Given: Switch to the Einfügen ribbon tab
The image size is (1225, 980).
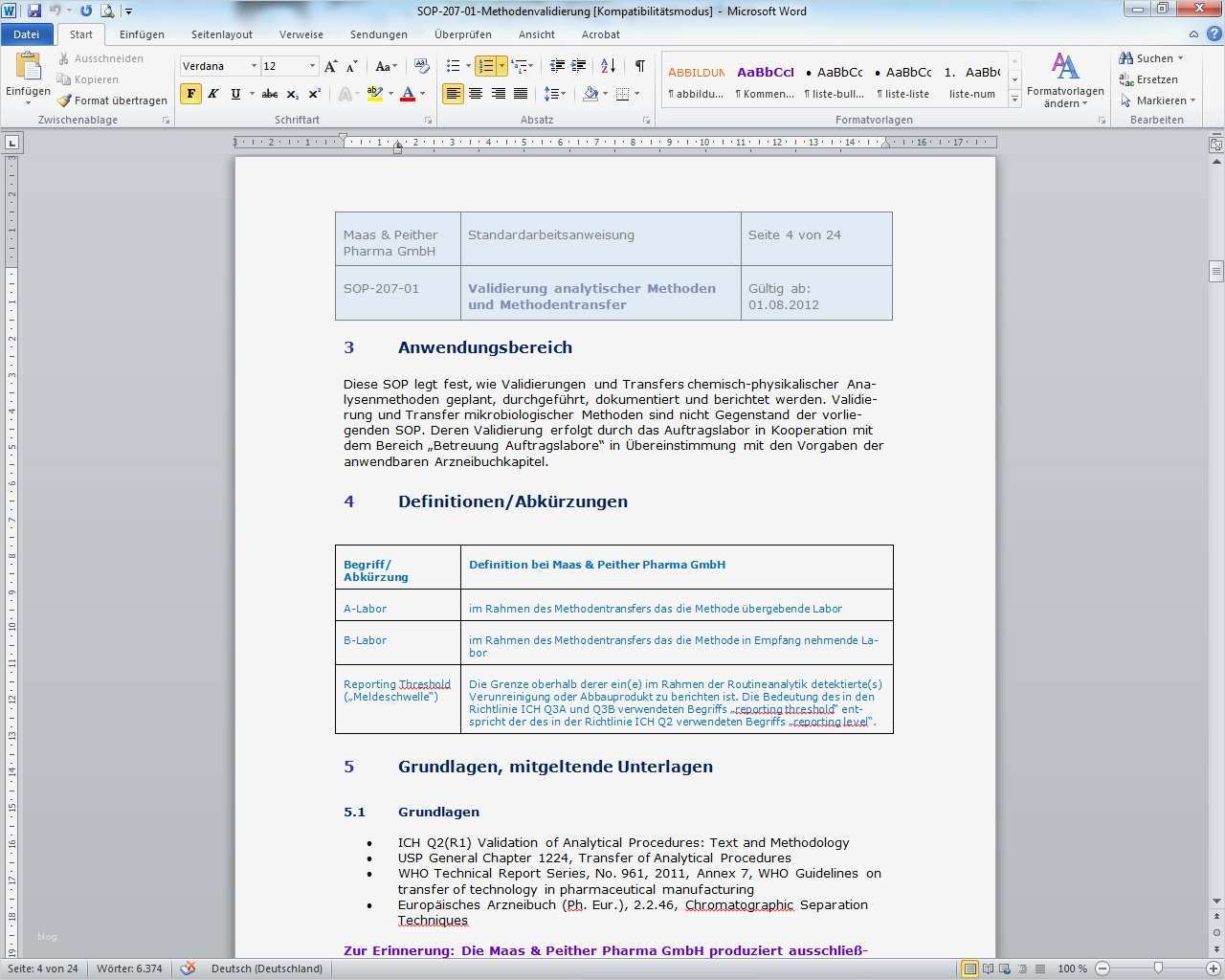Looking at the screenshot, I should click(x=142, y=34).
